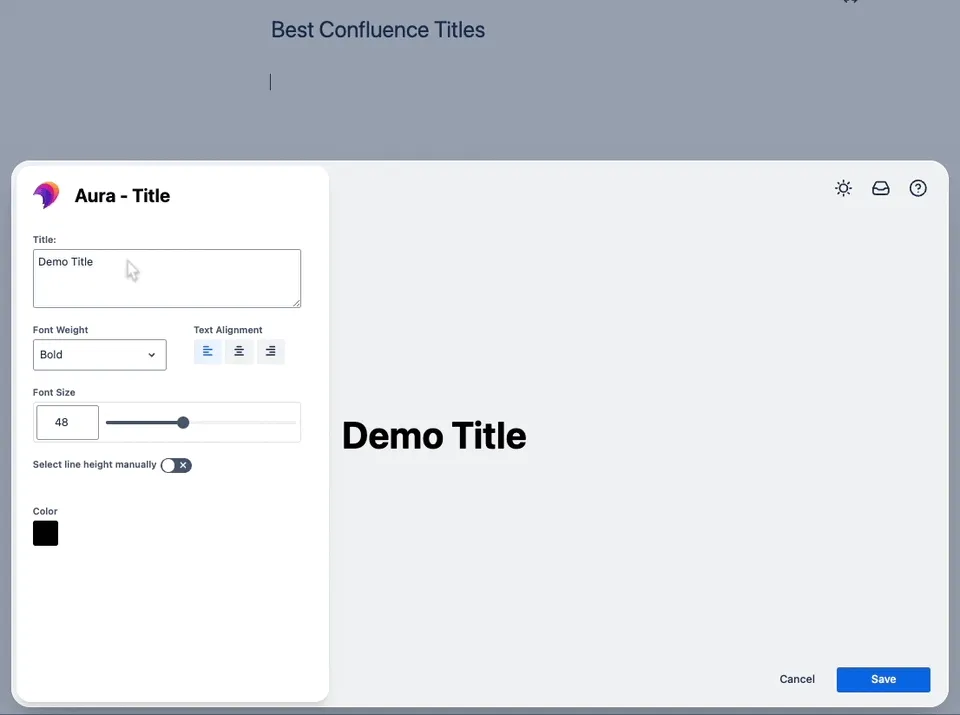Align text to the center

[x=239, y=351]
